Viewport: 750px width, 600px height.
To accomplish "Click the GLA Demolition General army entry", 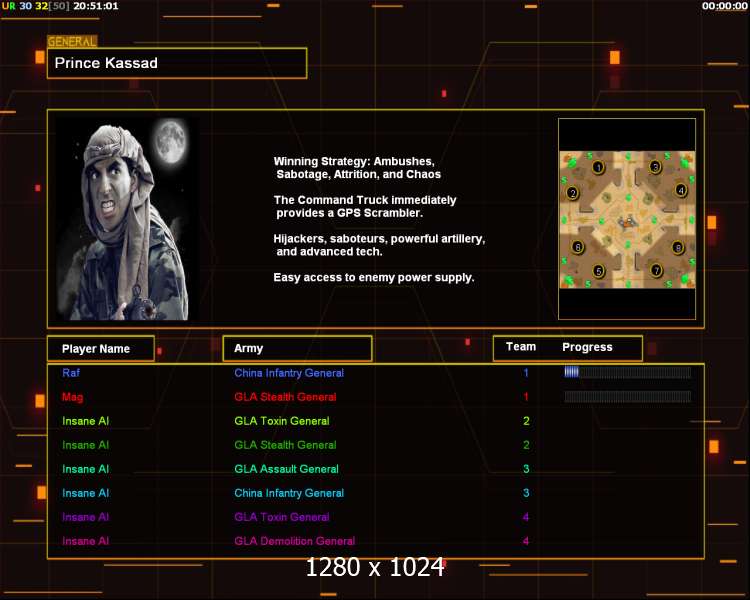I will coord(294,541).
